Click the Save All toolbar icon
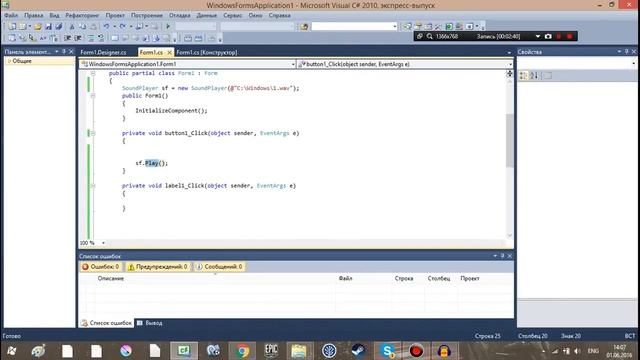Viewport: 640px width, 360px height. (59, 27)
